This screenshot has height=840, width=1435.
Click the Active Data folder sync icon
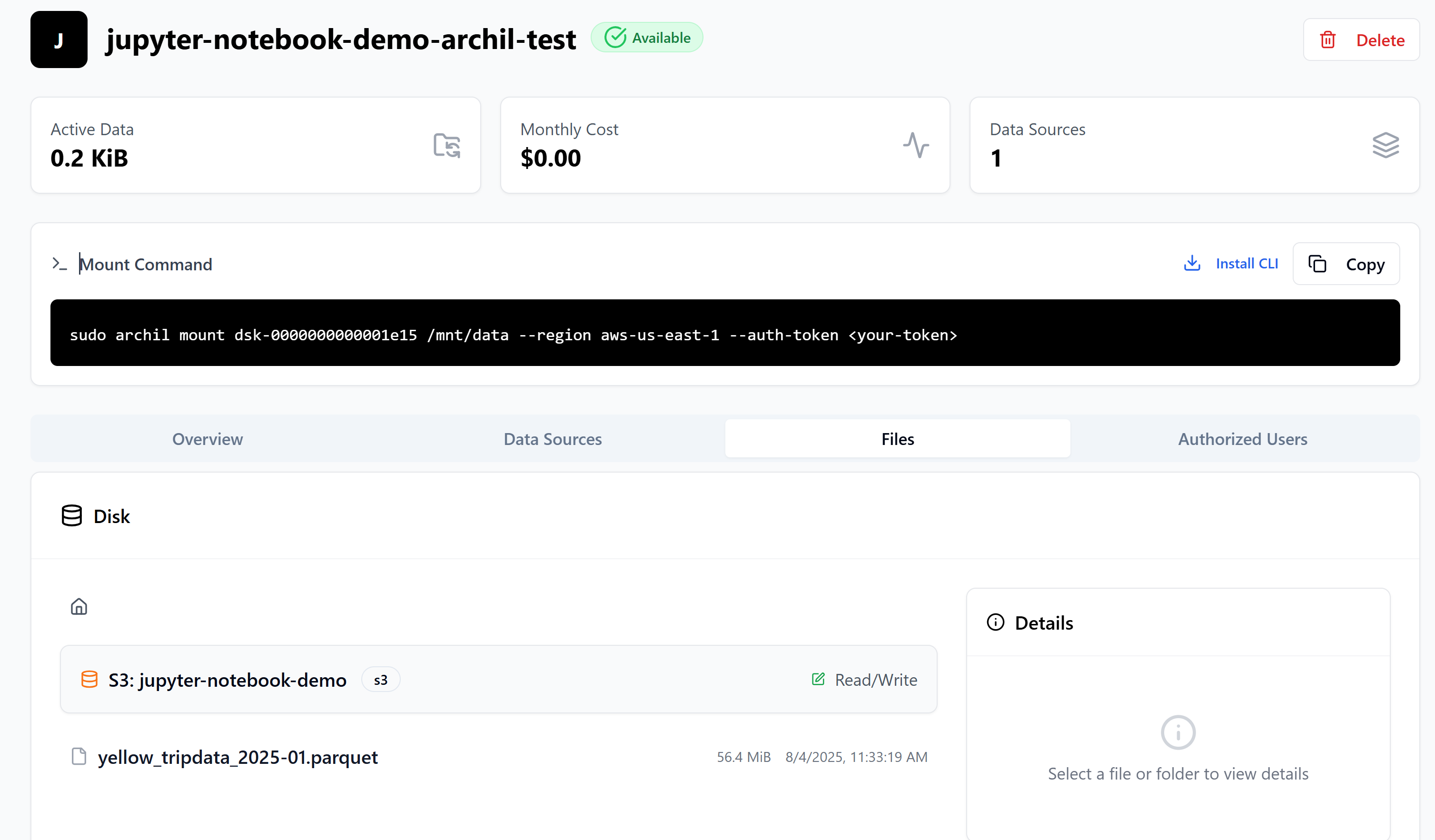tap(446, 145)
